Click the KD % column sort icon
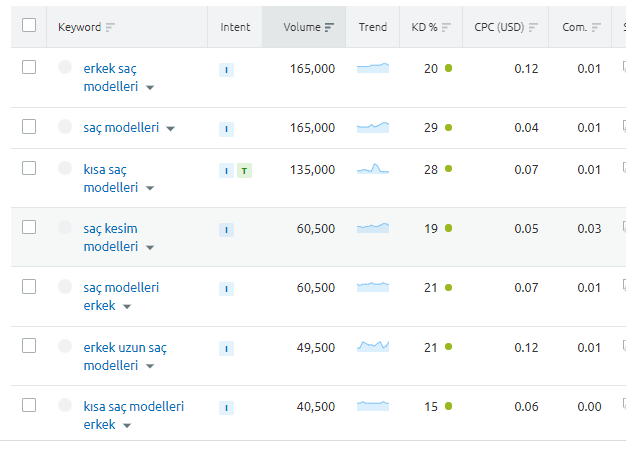The height and width of the screenshot is (465, 626). pyautogui.click(x=446, y=27)
